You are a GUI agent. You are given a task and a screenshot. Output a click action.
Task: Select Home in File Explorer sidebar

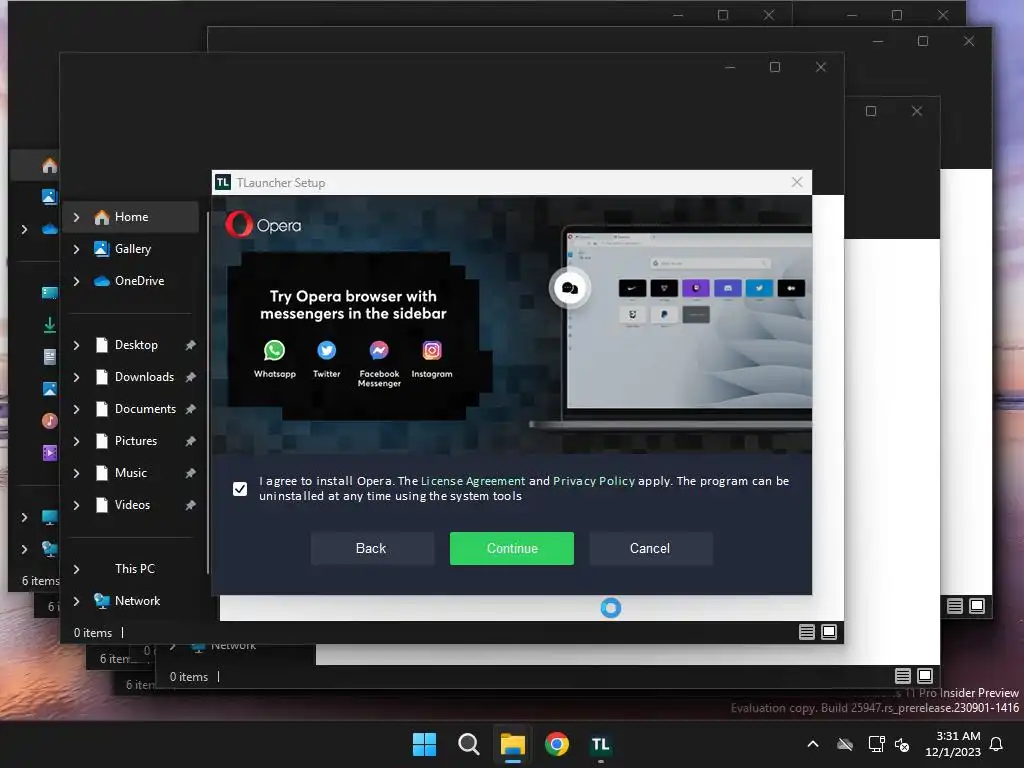131,217
